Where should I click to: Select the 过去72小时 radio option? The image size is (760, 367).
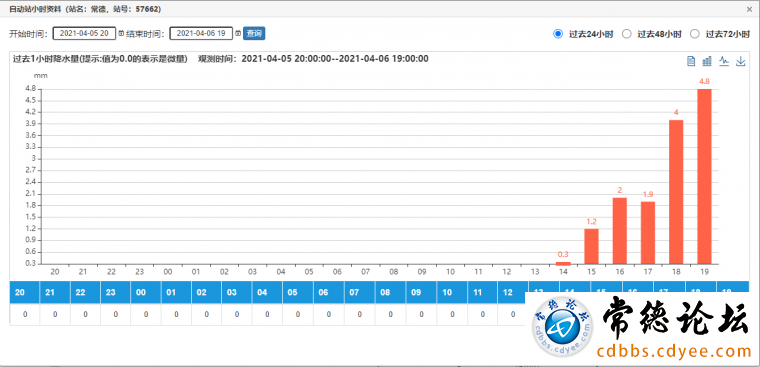[x=695, y=34]
